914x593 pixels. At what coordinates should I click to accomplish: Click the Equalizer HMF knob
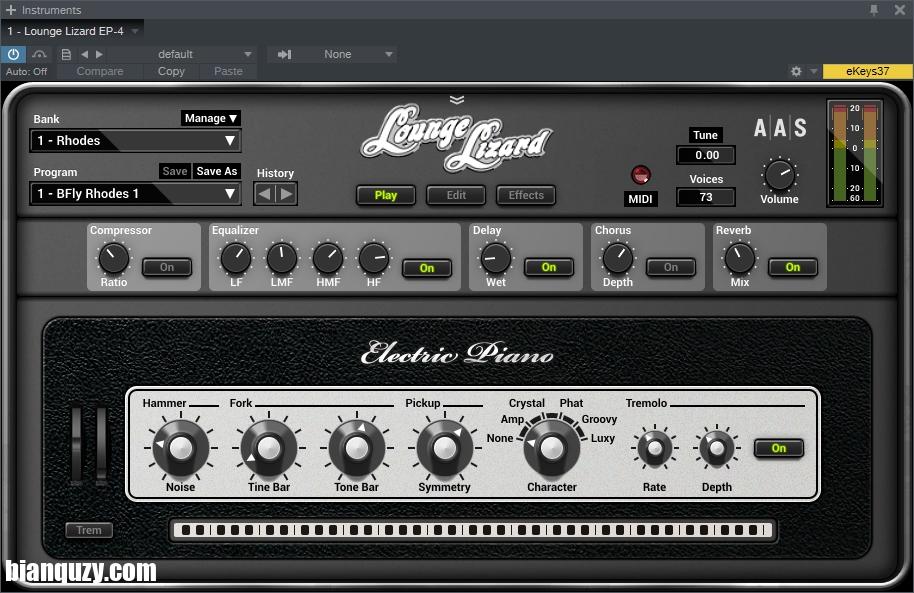coord(328,258)
